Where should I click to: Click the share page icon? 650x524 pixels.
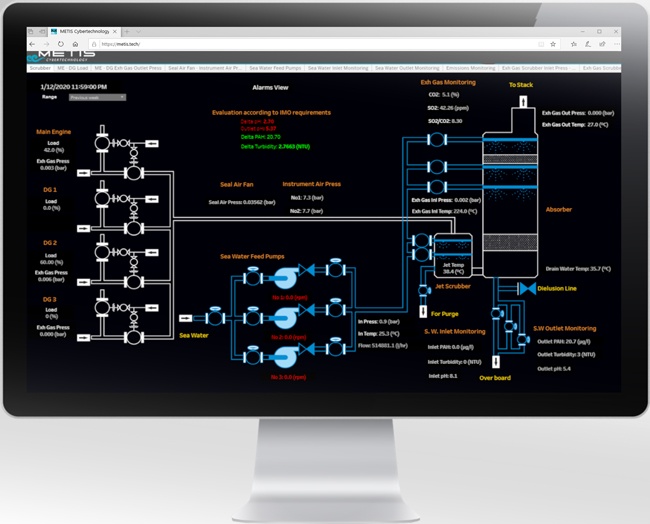[602, 44]
